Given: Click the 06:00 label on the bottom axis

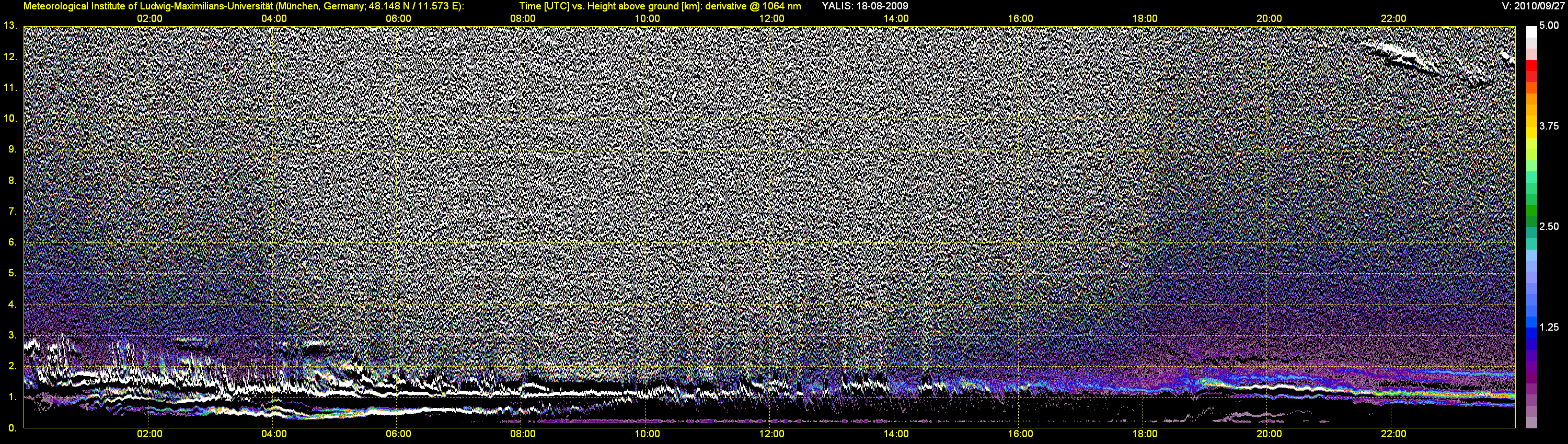Looking at the screenshot, I should coord(399,434).
